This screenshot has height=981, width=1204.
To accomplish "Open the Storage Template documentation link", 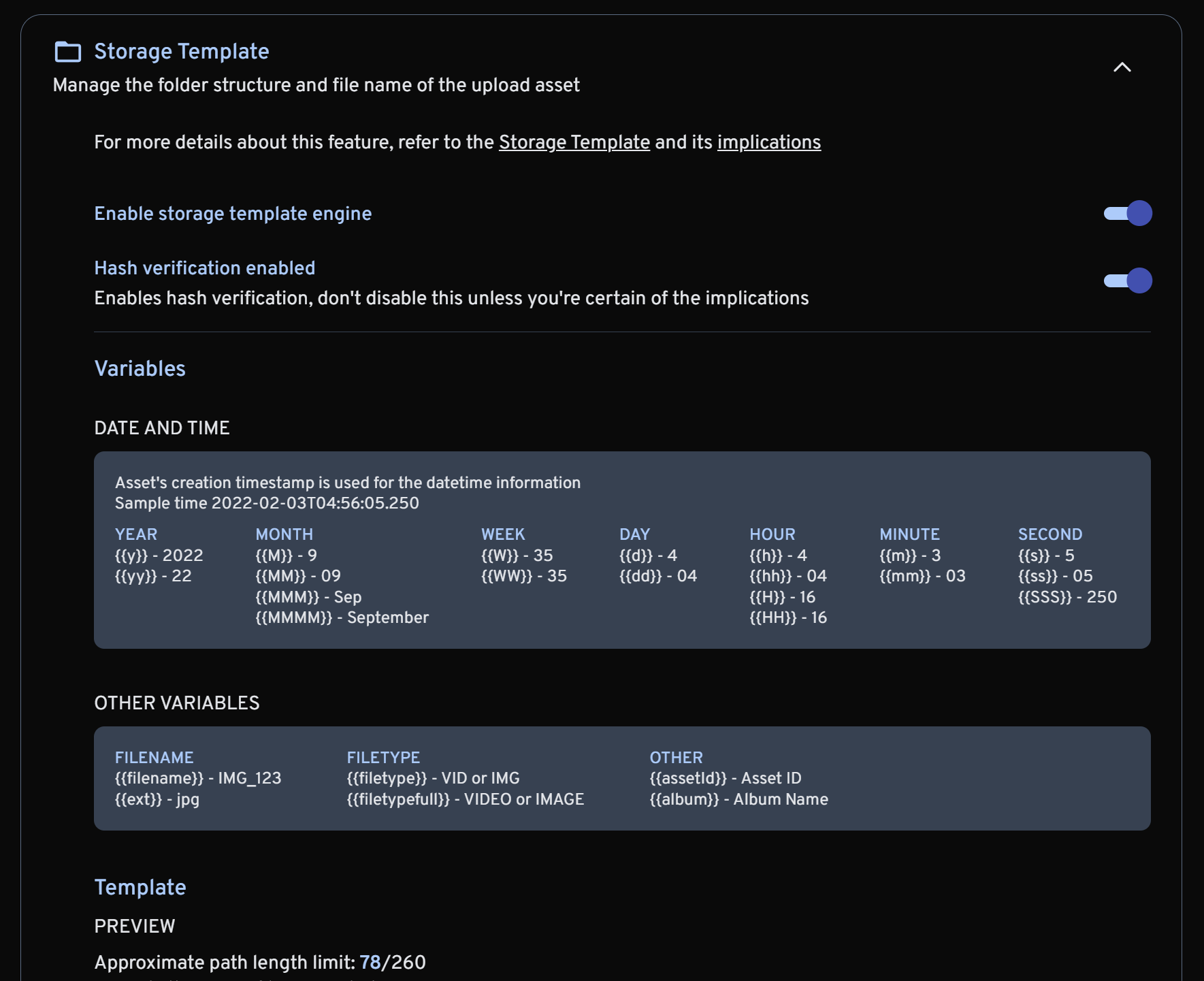I will (x=574, y=142).
